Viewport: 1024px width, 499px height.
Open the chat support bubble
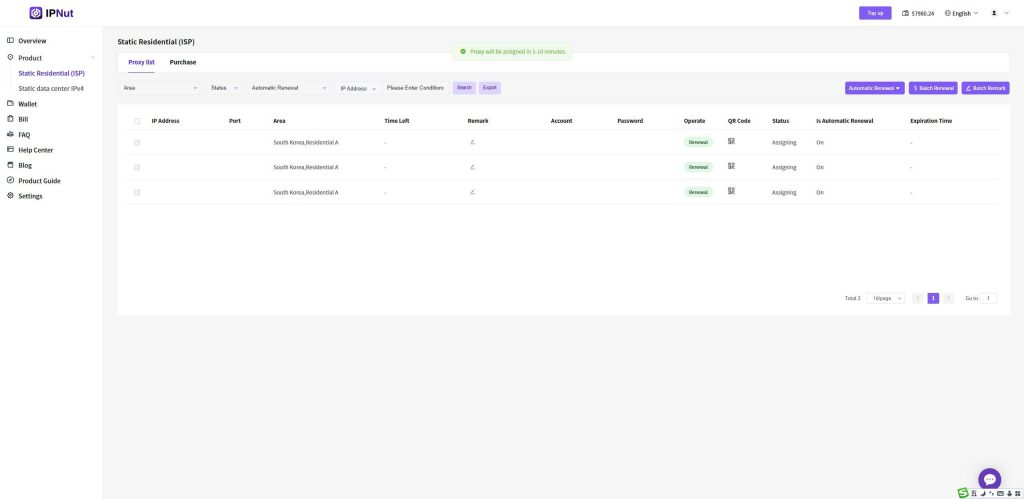click(989, 479)
